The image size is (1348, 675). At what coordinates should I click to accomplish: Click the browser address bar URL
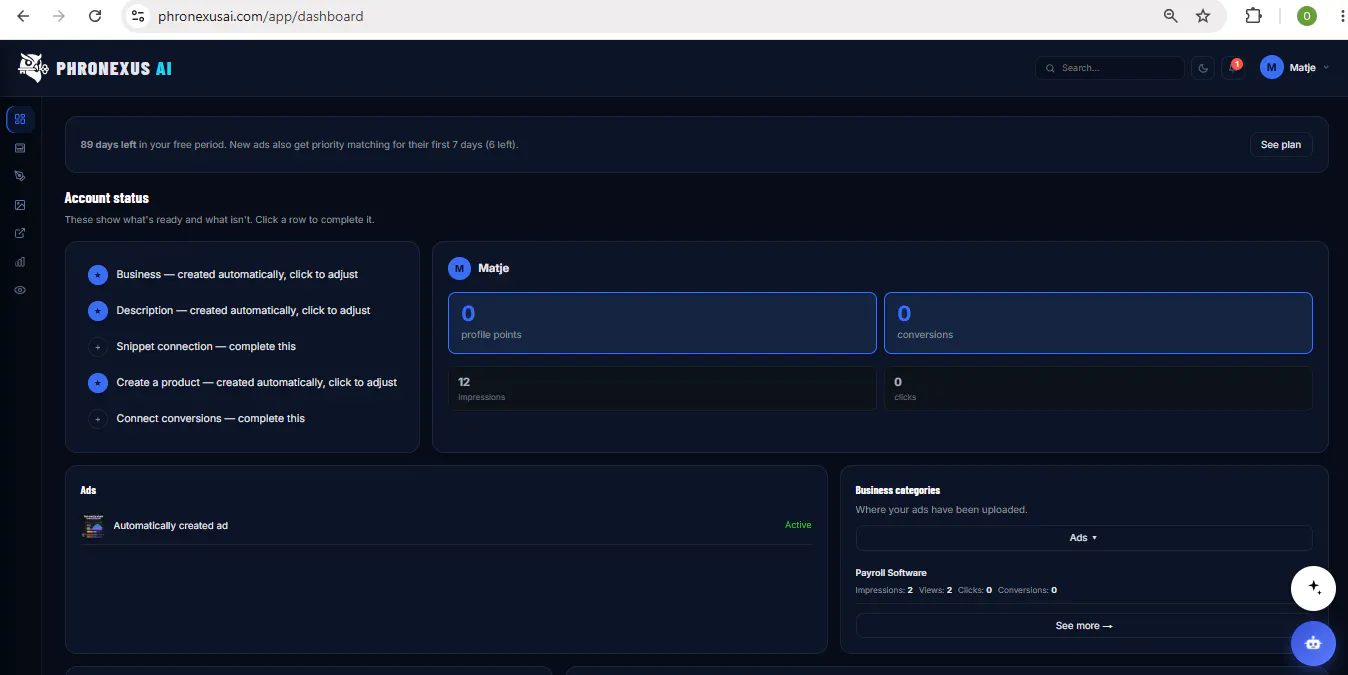[x=260, y=16]
